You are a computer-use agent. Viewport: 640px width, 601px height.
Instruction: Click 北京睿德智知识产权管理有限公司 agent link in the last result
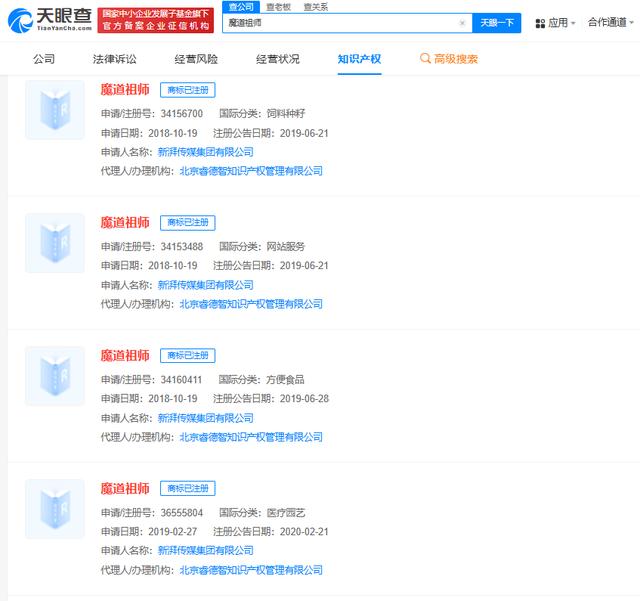pyautogui.click(x=251, y=570)
